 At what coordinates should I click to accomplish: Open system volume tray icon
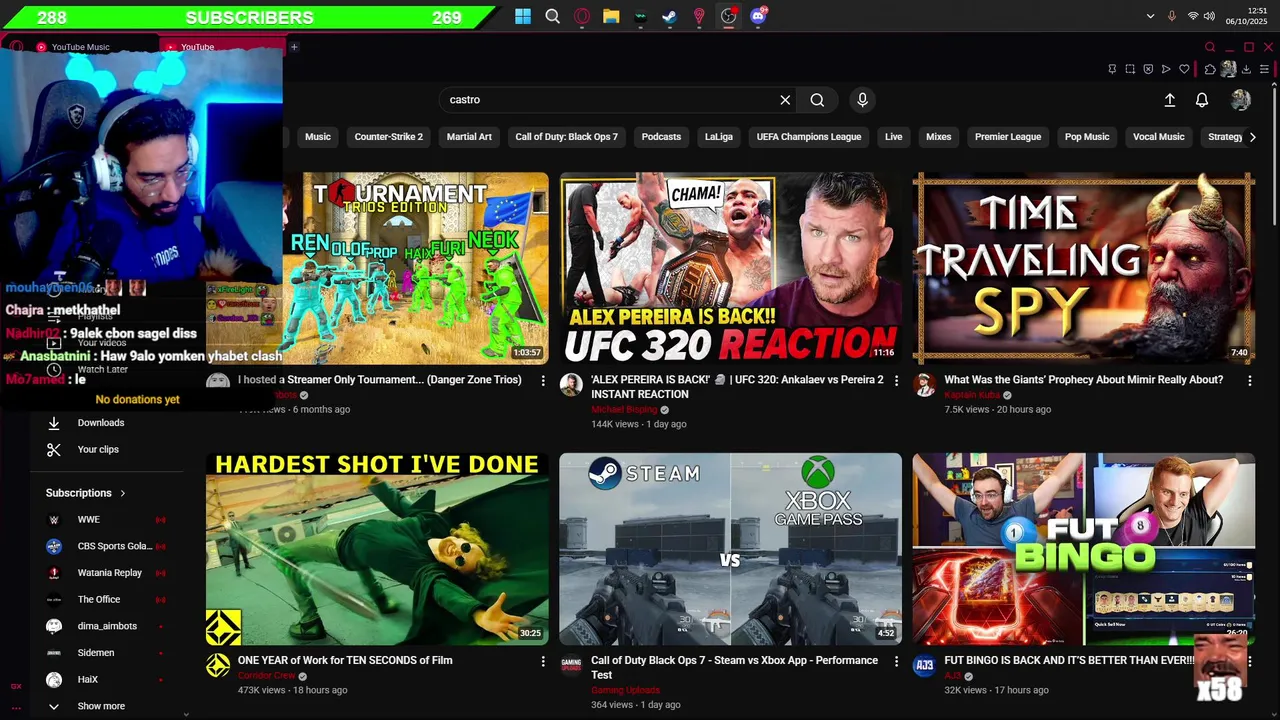[1209, 16]
